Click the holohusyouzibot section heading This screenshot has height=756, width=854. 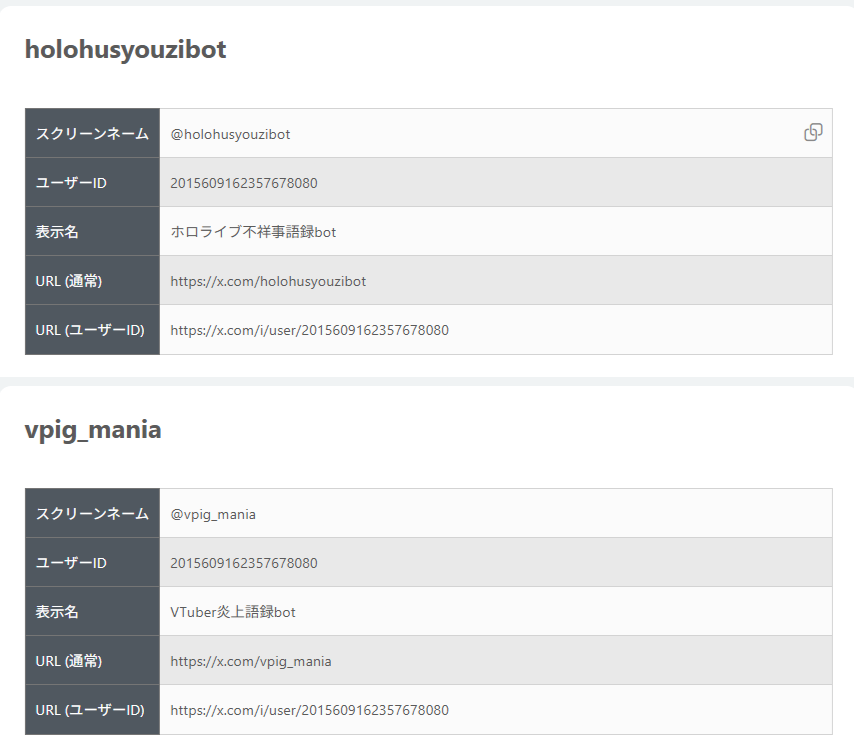[x=126, y=49]
